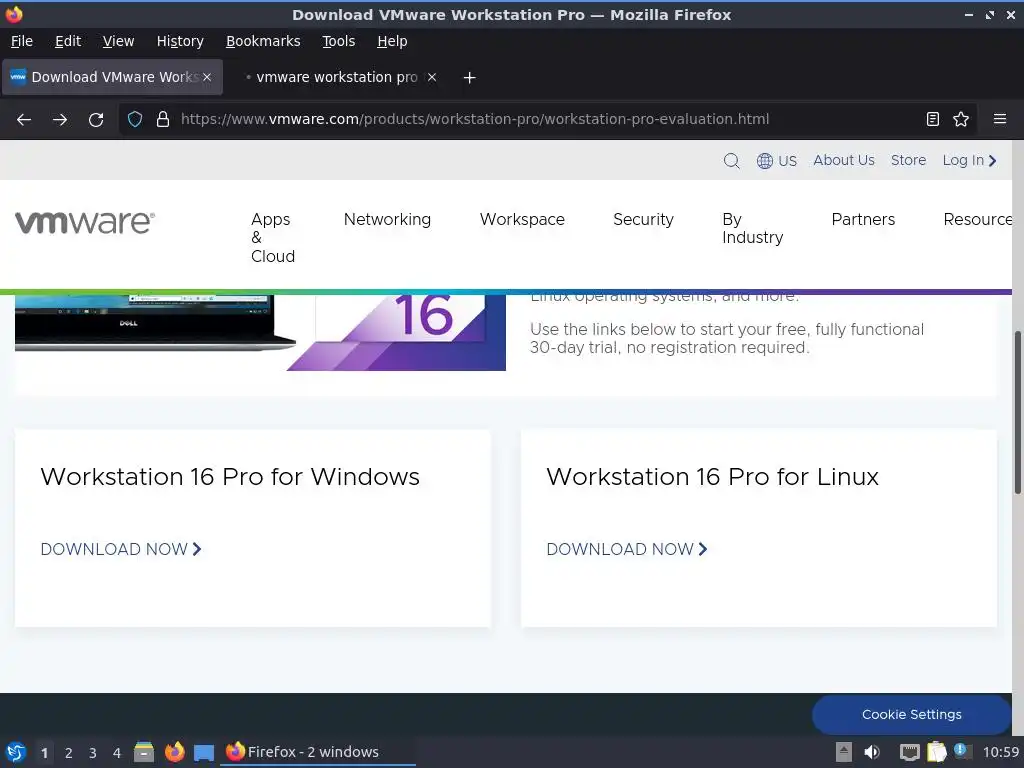Go back to the previous page
Image resolution: width=1024 pixels, height=768 pixels.
[24, 120]
